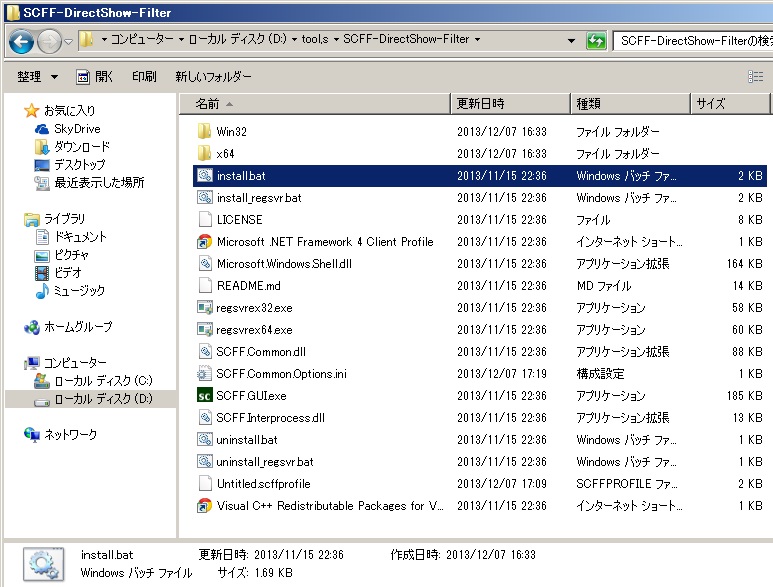Expand the tools breadcrumb arrow
Viewport: 773px width, 587px height.
[336, 39]
